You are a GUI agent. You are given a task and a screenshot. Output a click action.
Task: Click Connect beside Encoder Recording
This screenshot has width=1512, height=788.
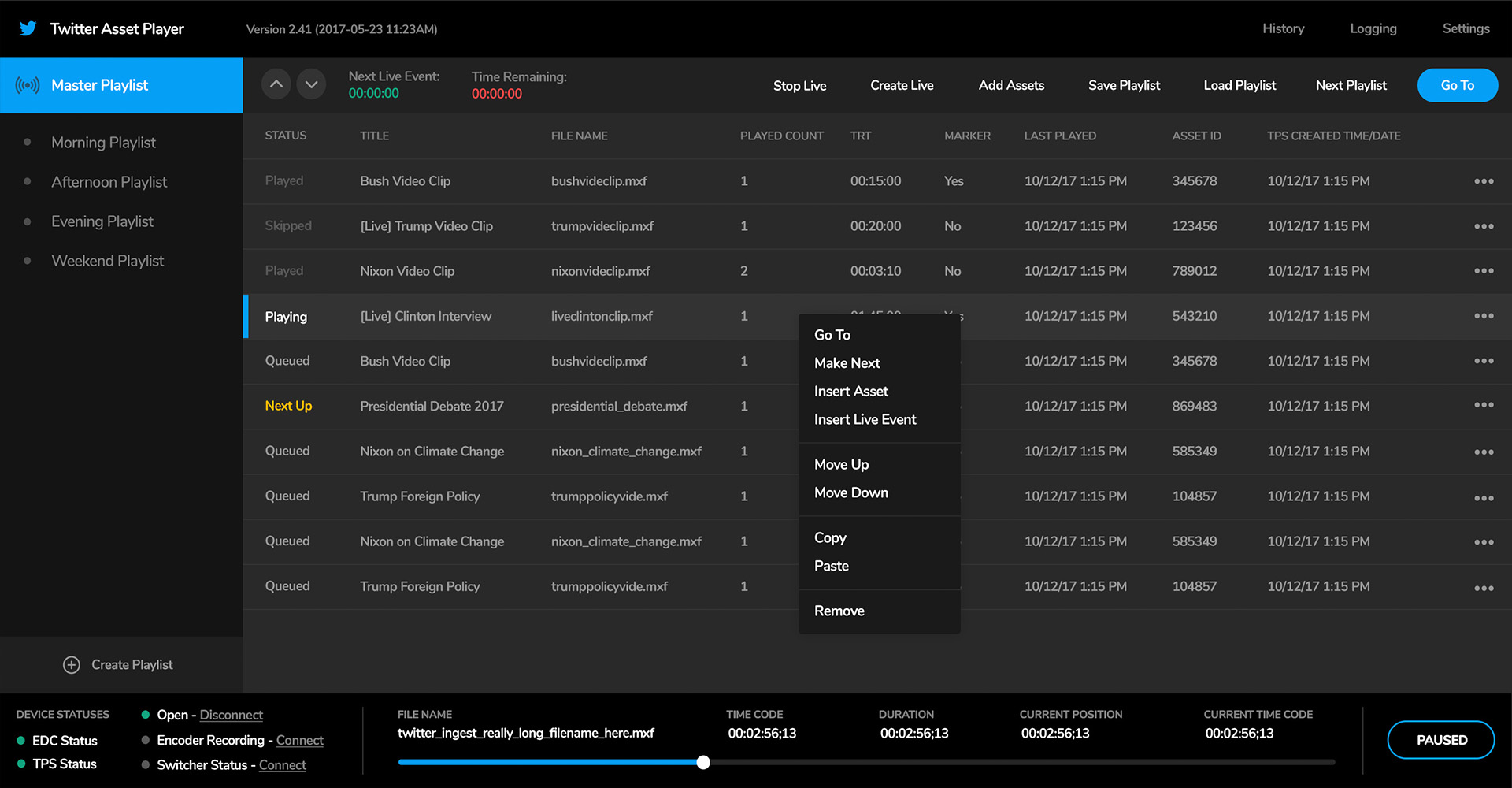(300, 740)
